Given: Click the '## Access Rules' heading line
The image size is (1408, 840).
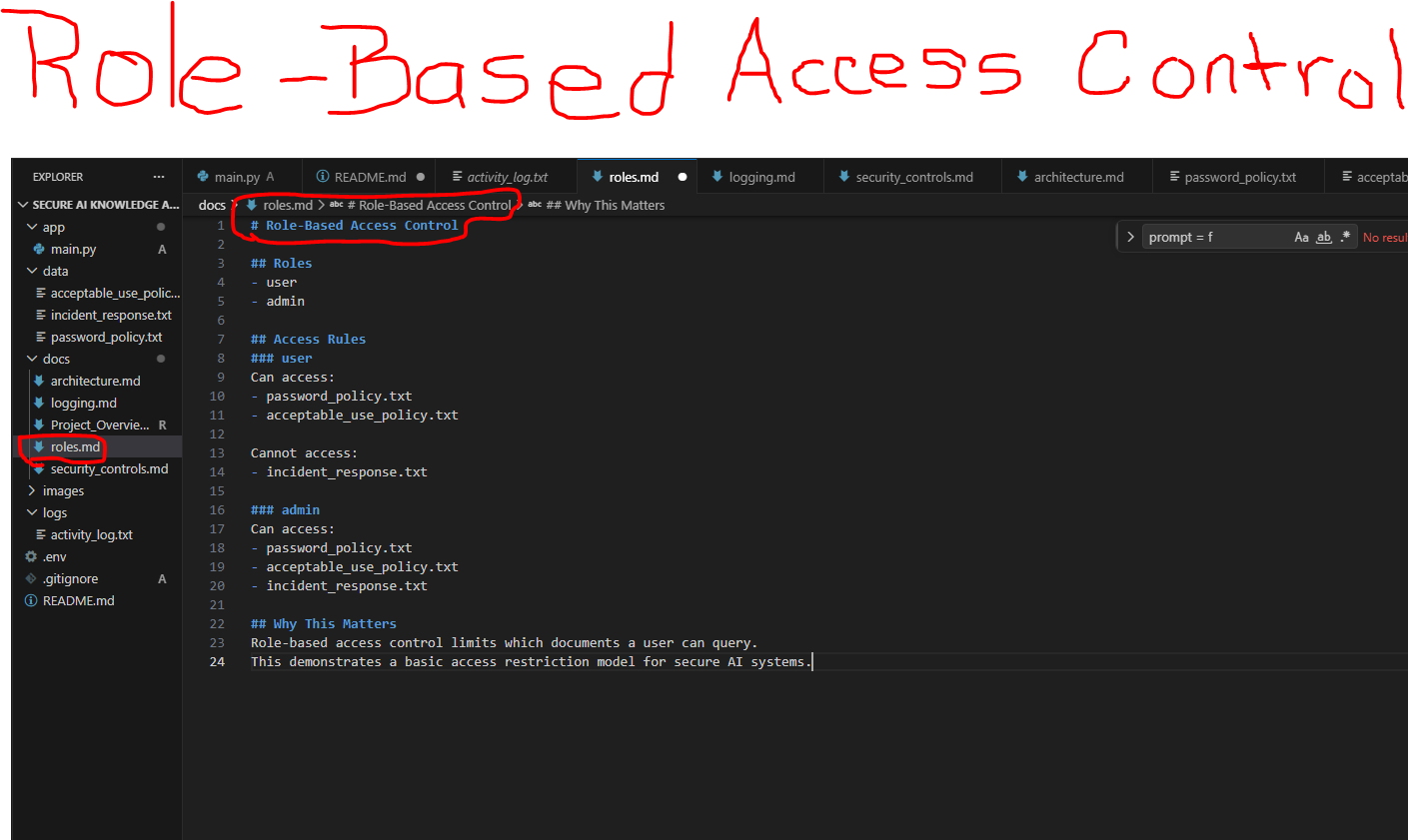Looking at the screenshot, I should point(308,340).
